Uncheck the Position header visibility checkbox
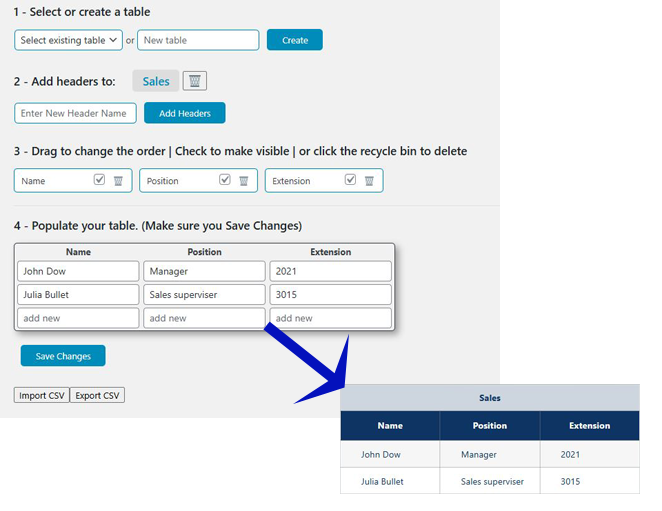Viewport: 662px width, 511px height. (225, 180)
